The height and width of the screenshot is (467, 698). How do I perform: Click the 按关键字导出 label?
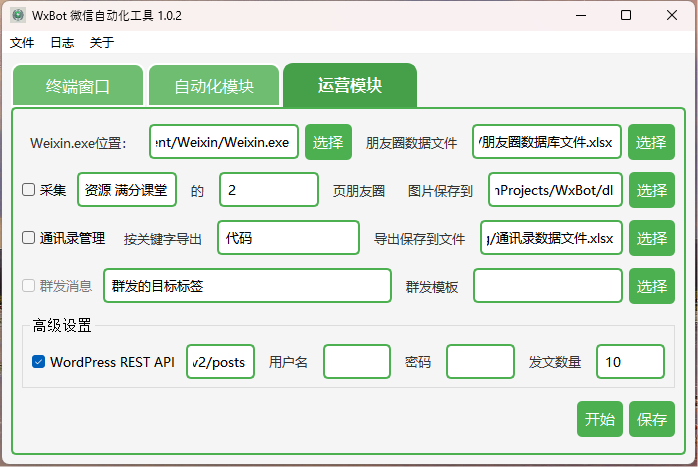point(162,239)
